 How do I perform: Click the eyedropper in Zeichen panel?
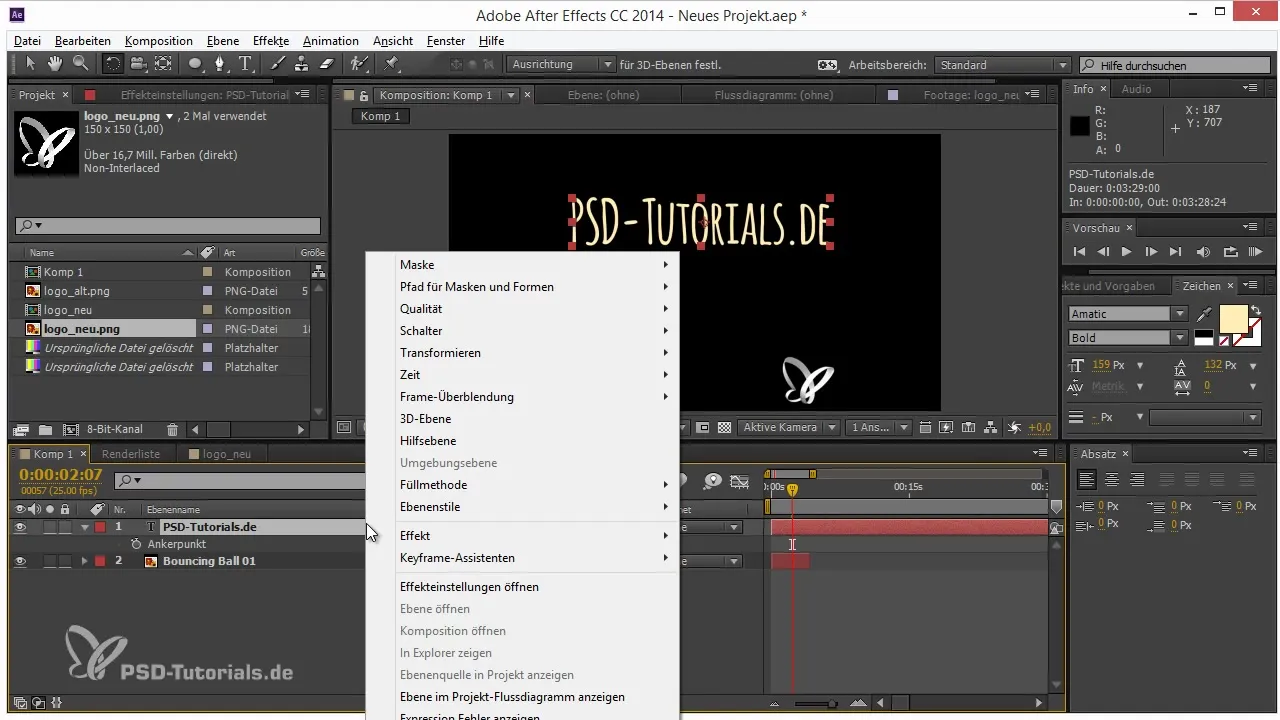click(1204, 314)
